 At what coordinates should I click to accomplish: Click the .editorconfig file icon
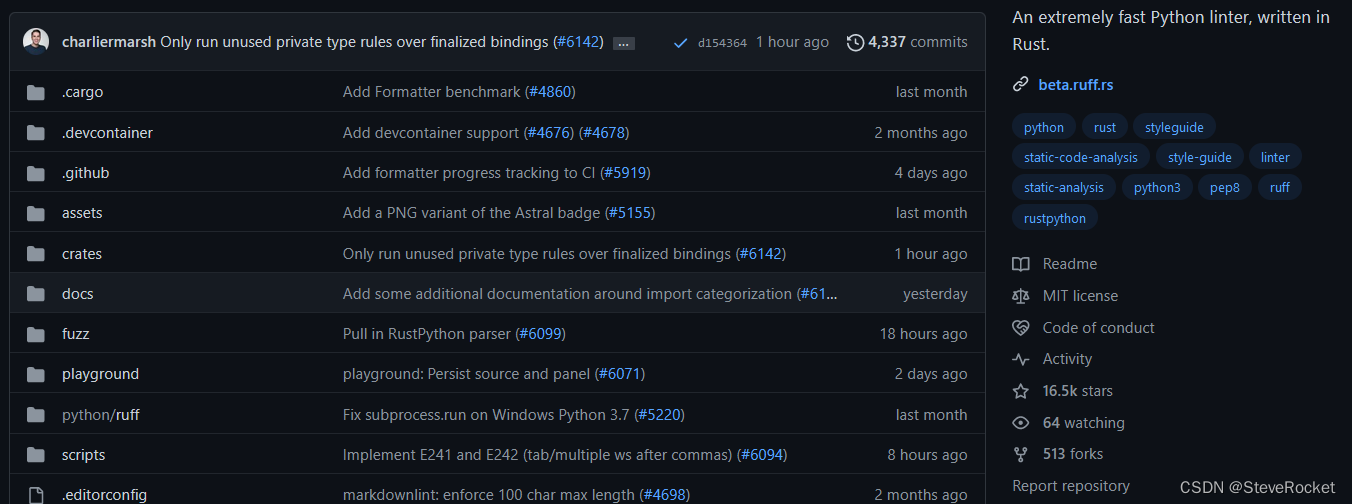[36, 495]
